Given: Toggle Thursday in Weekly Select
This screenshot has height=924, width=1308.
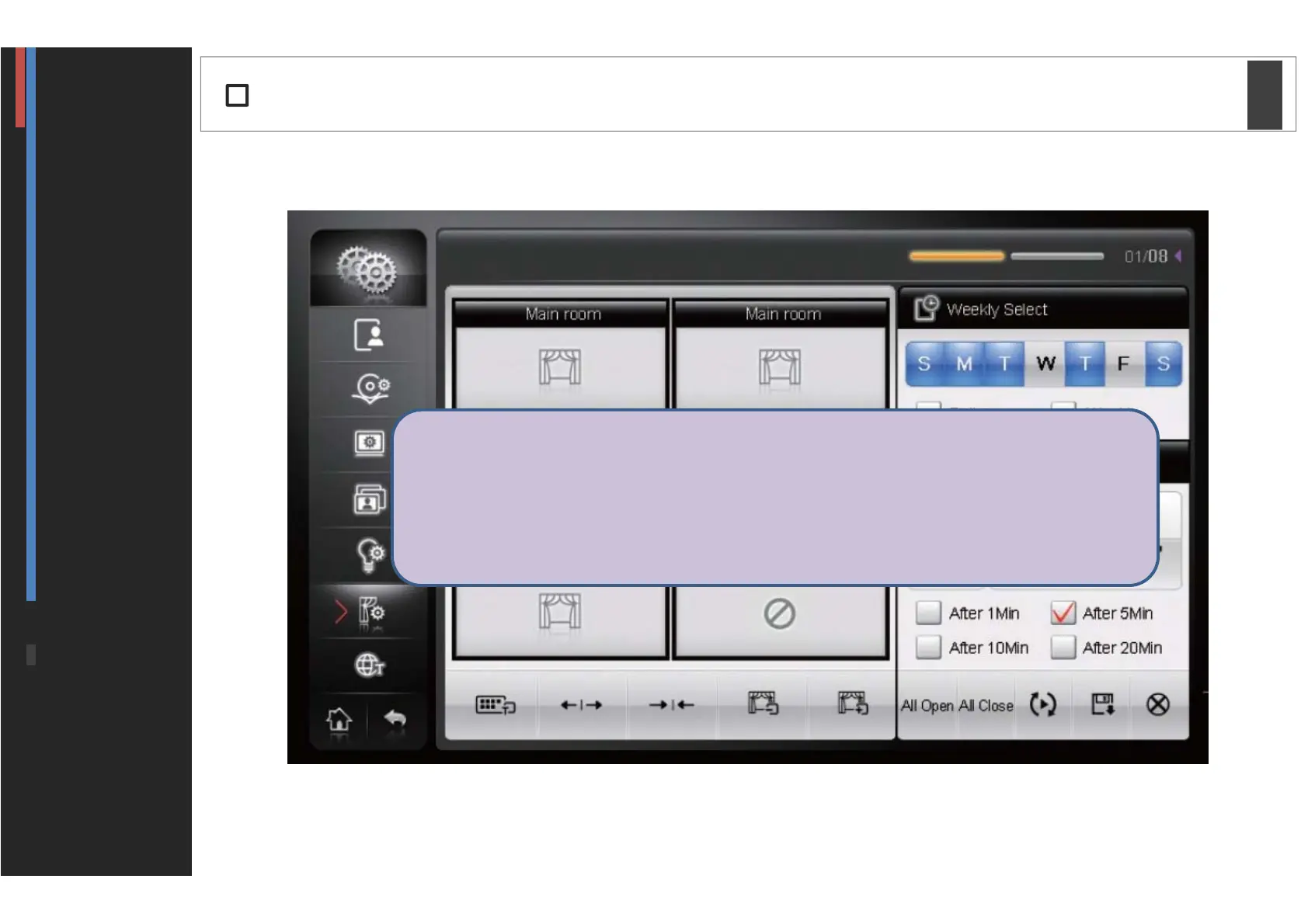Looking at the screenshot, I should [1085, 364].
